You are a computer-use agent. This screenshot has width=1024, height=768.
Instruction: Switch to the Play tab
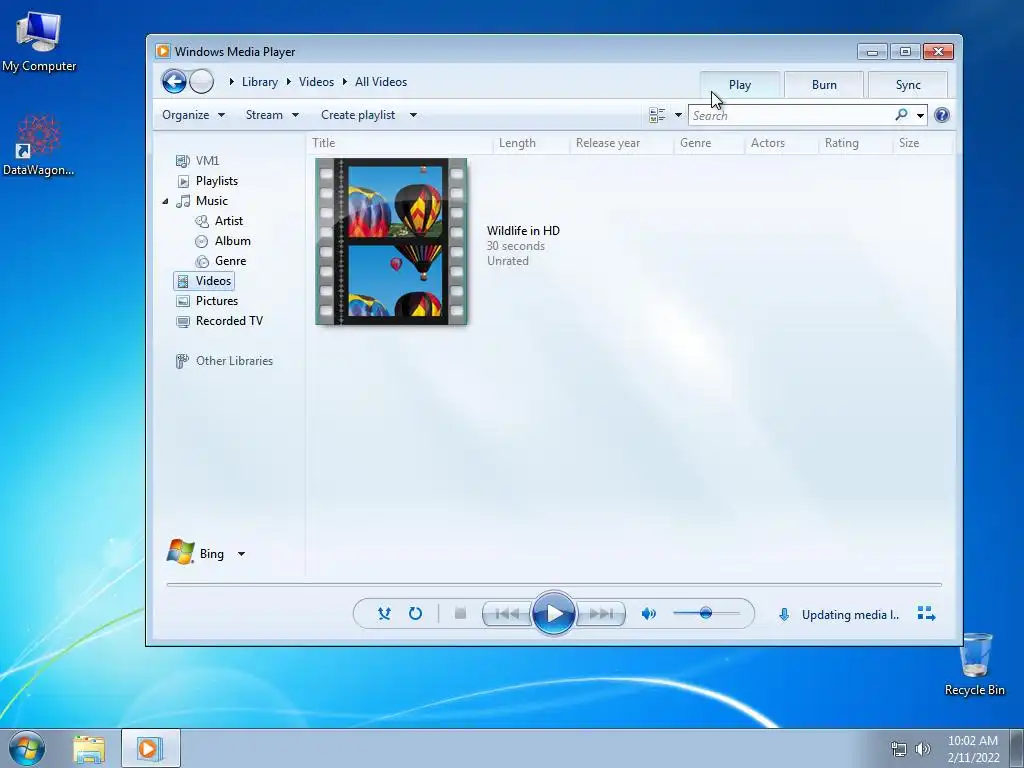(x=740, y=85)
